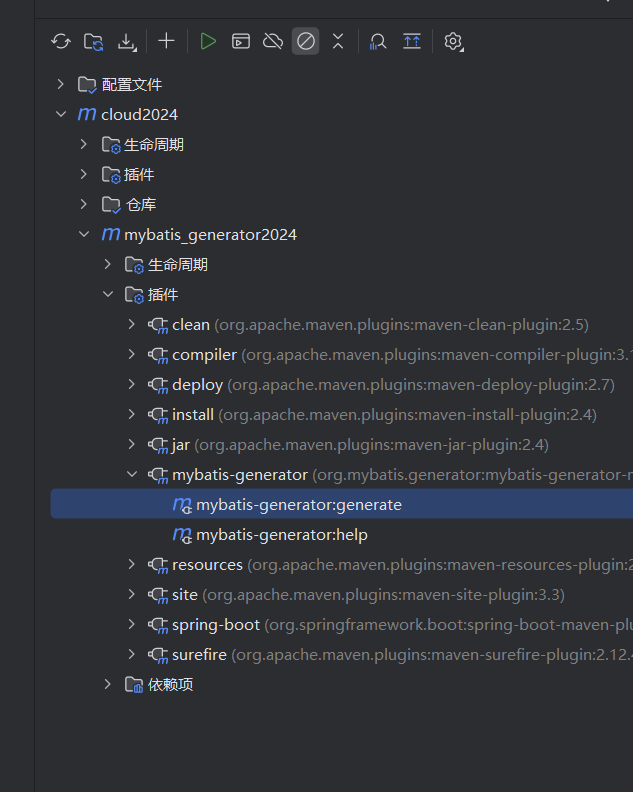Select the 配置文件 folder label
Image resolution: width=633 pixels, height=792 pixels.
132,84
